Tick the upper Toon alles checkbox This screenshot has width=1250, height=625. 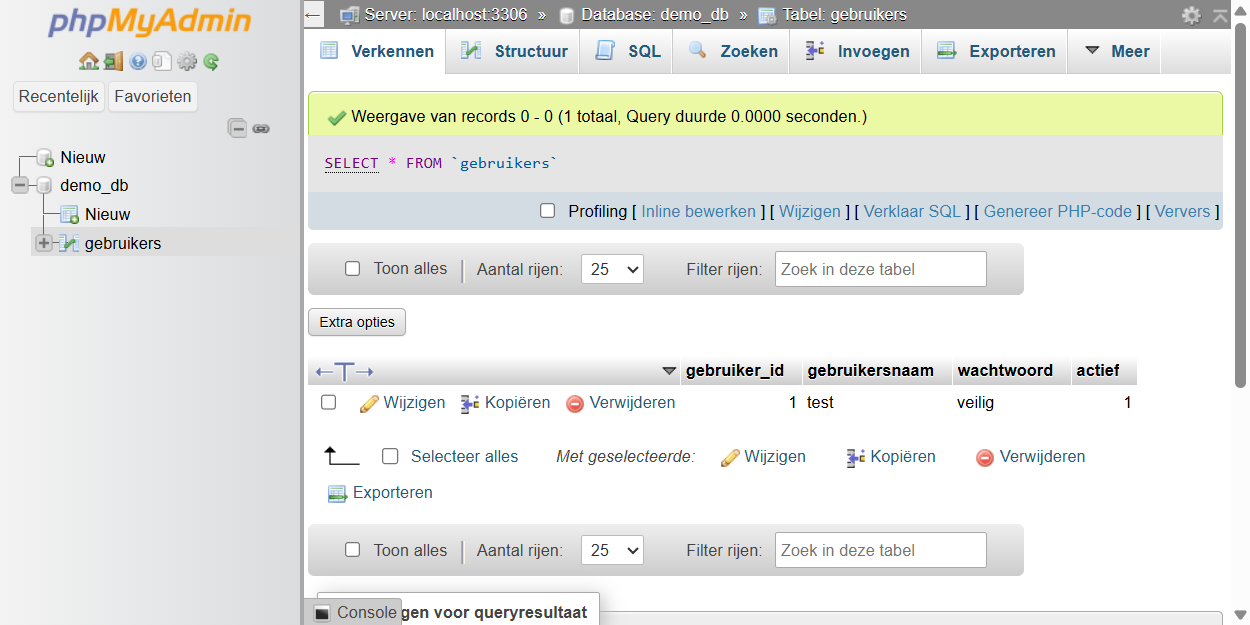[x=352, y=268]
